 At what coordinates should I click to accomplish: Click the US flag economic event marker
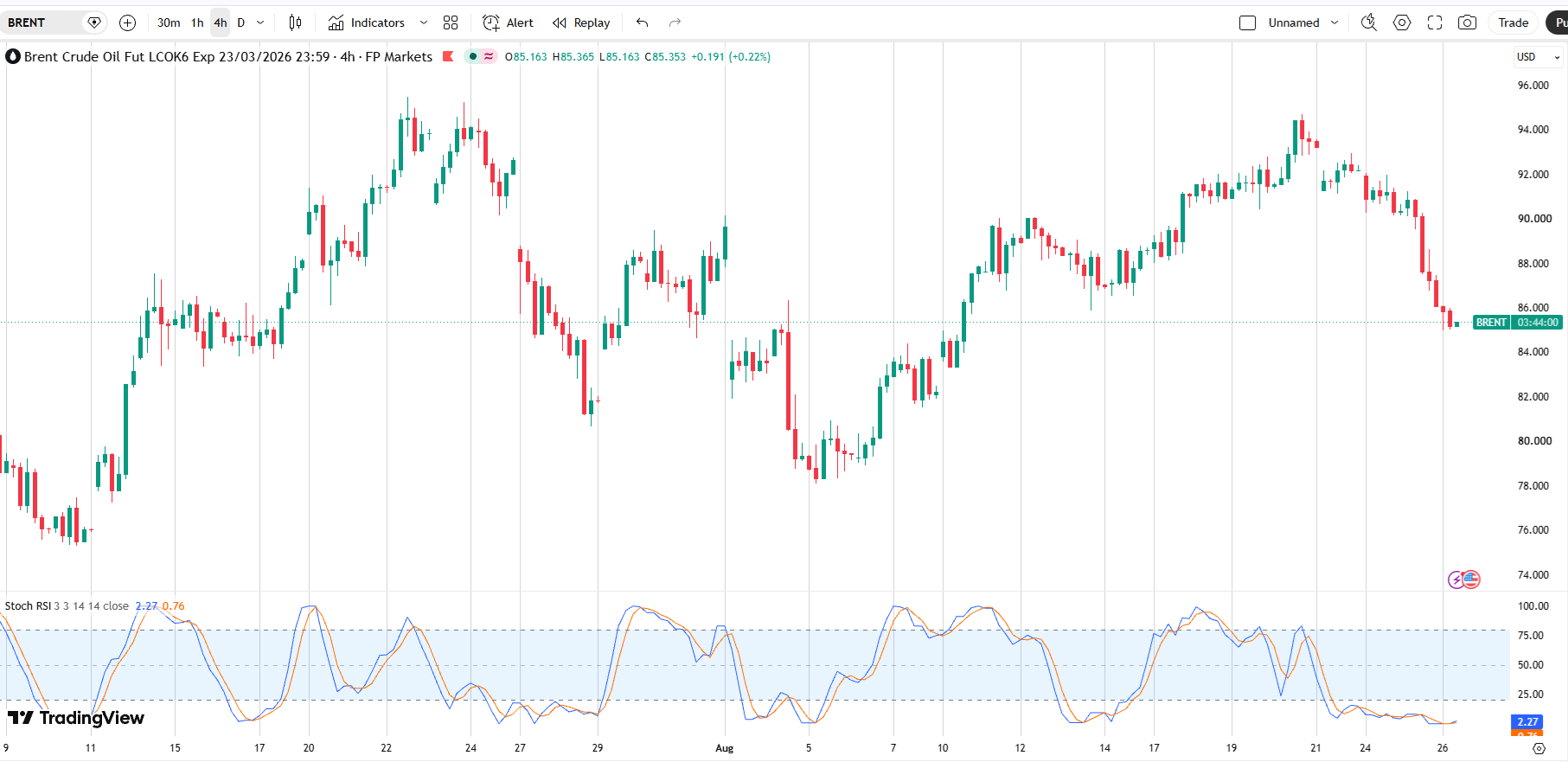pyautogui.click(x=1471, y=580)
